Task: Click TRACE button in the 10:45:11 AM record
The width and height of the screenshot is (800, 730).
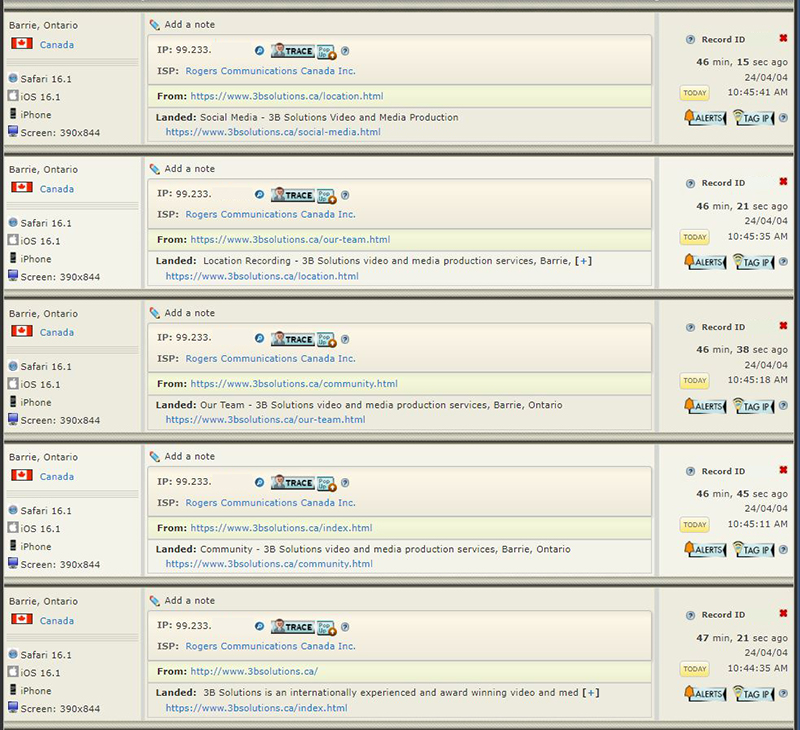Action: coord(292,483)
